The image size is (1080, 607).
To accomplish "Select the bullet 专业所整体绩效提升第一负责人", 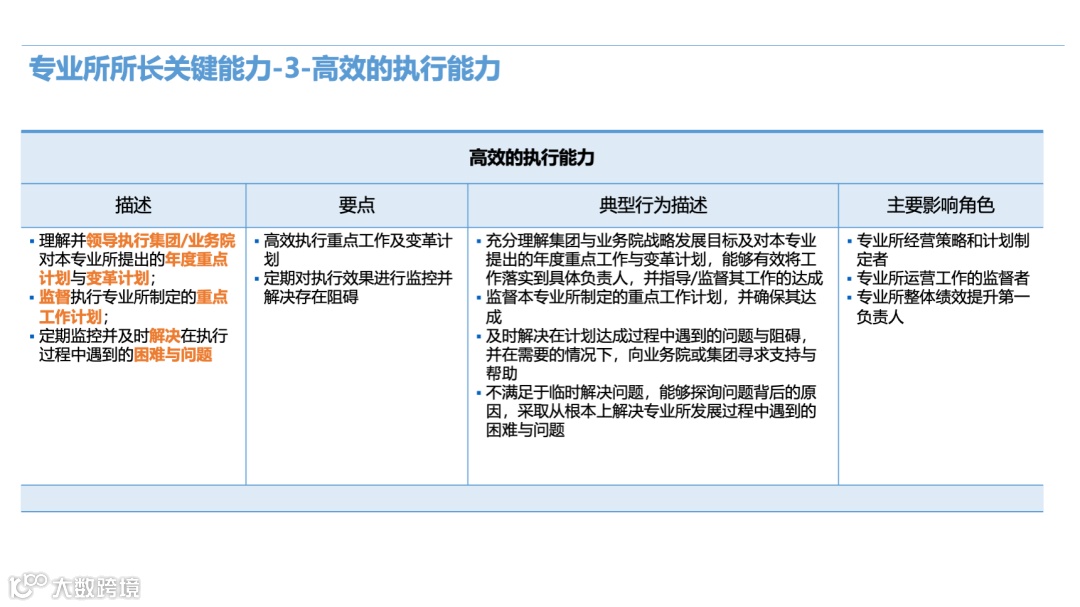I will pyautogui.click(x=939, y=307).
